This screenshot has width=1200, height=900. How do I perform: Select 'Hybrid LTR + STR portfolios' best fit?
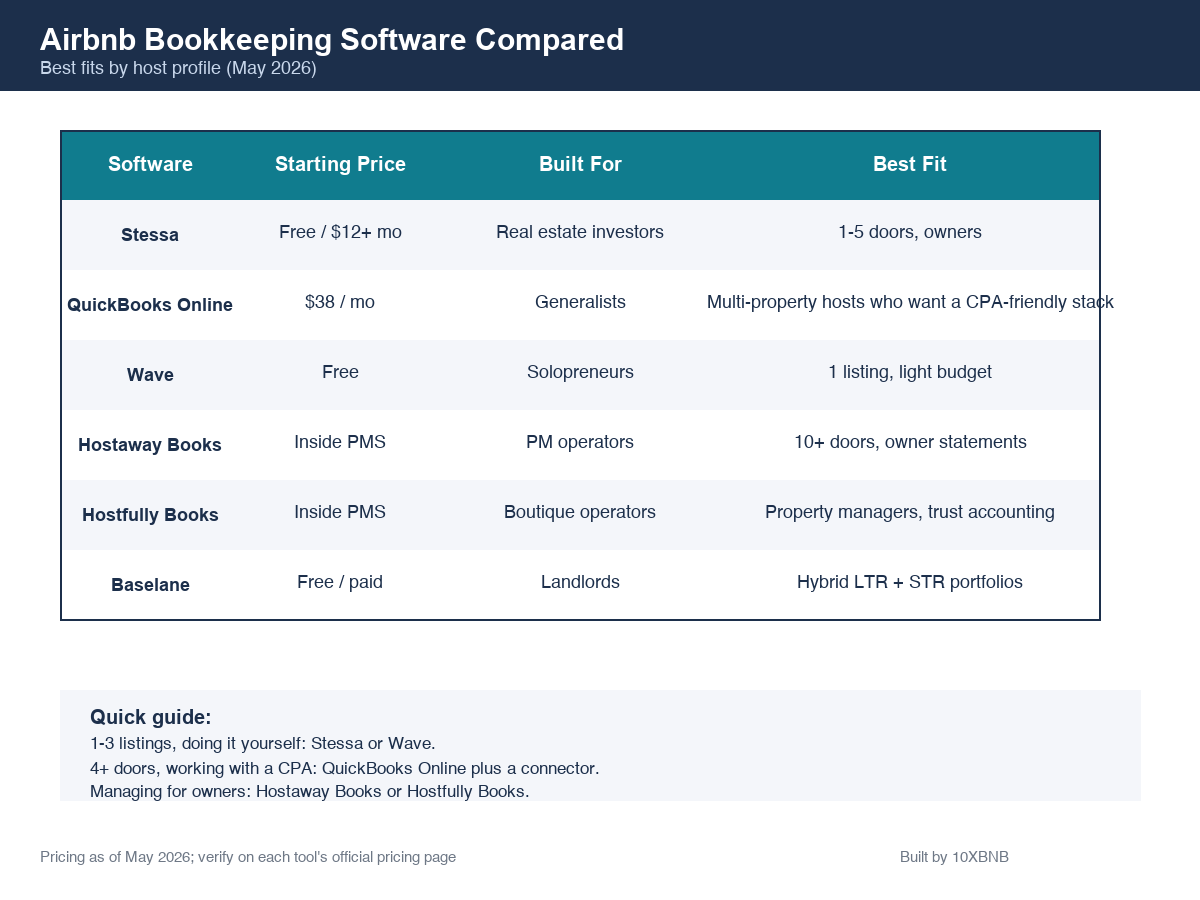909,582
